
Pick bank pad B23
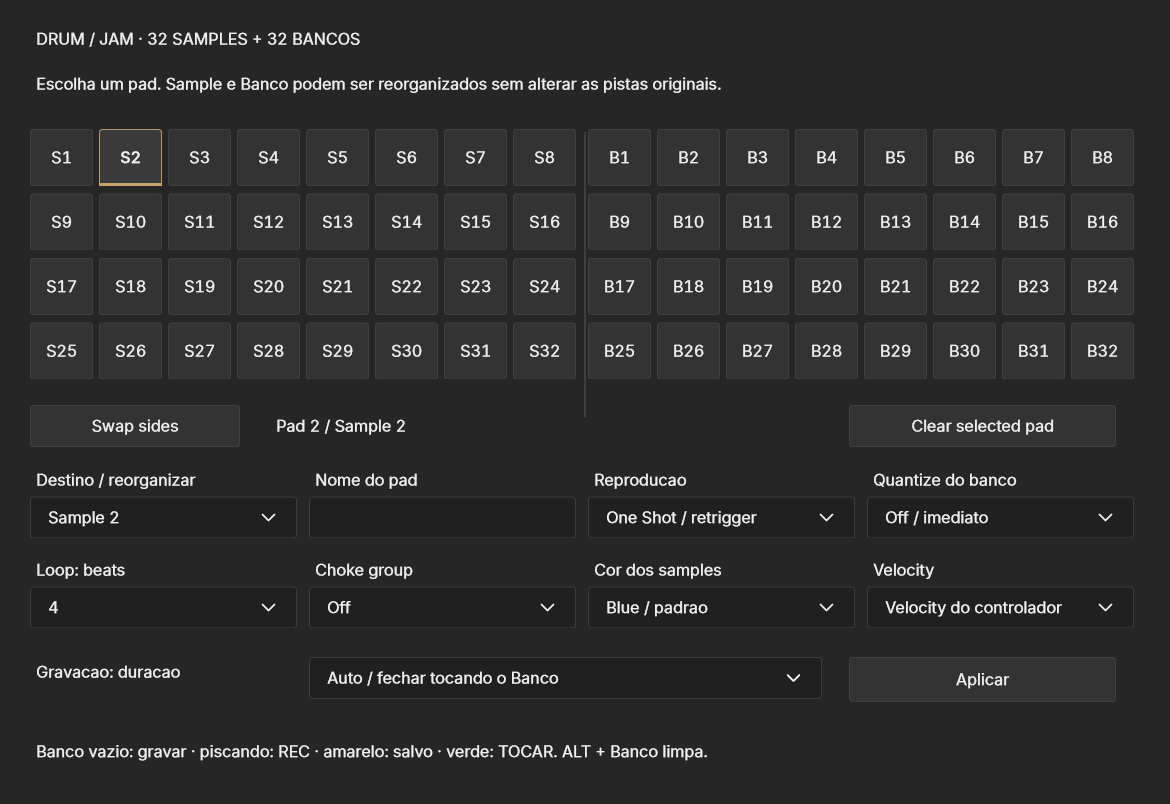tap(1033, 287)
